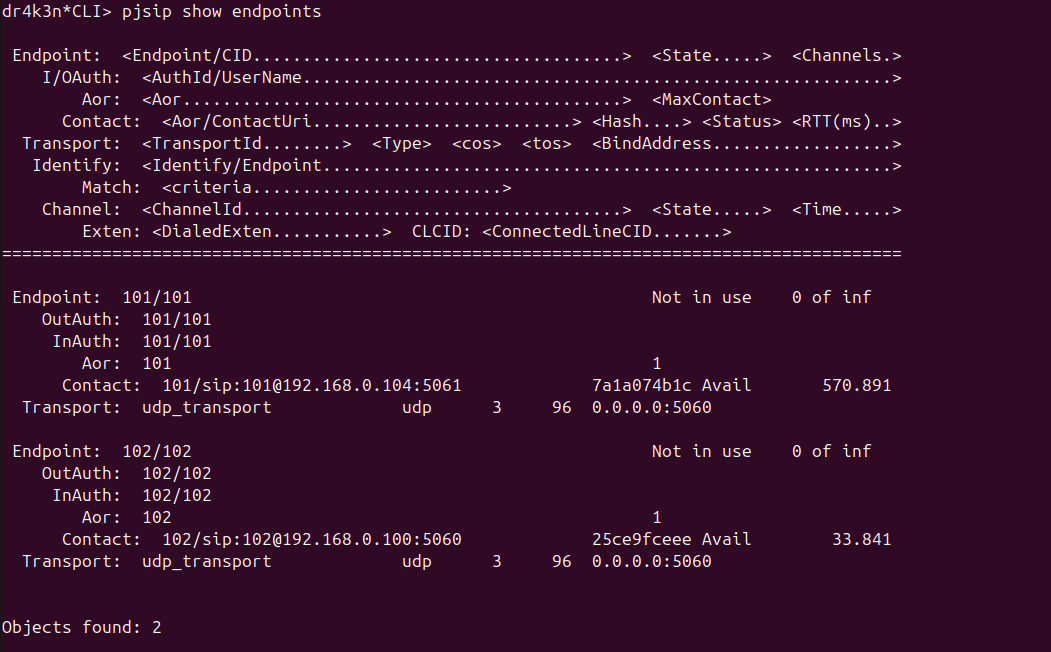
Task: Click 'Not in use' state for endpoint 101
Action: (x=702, y=298)
